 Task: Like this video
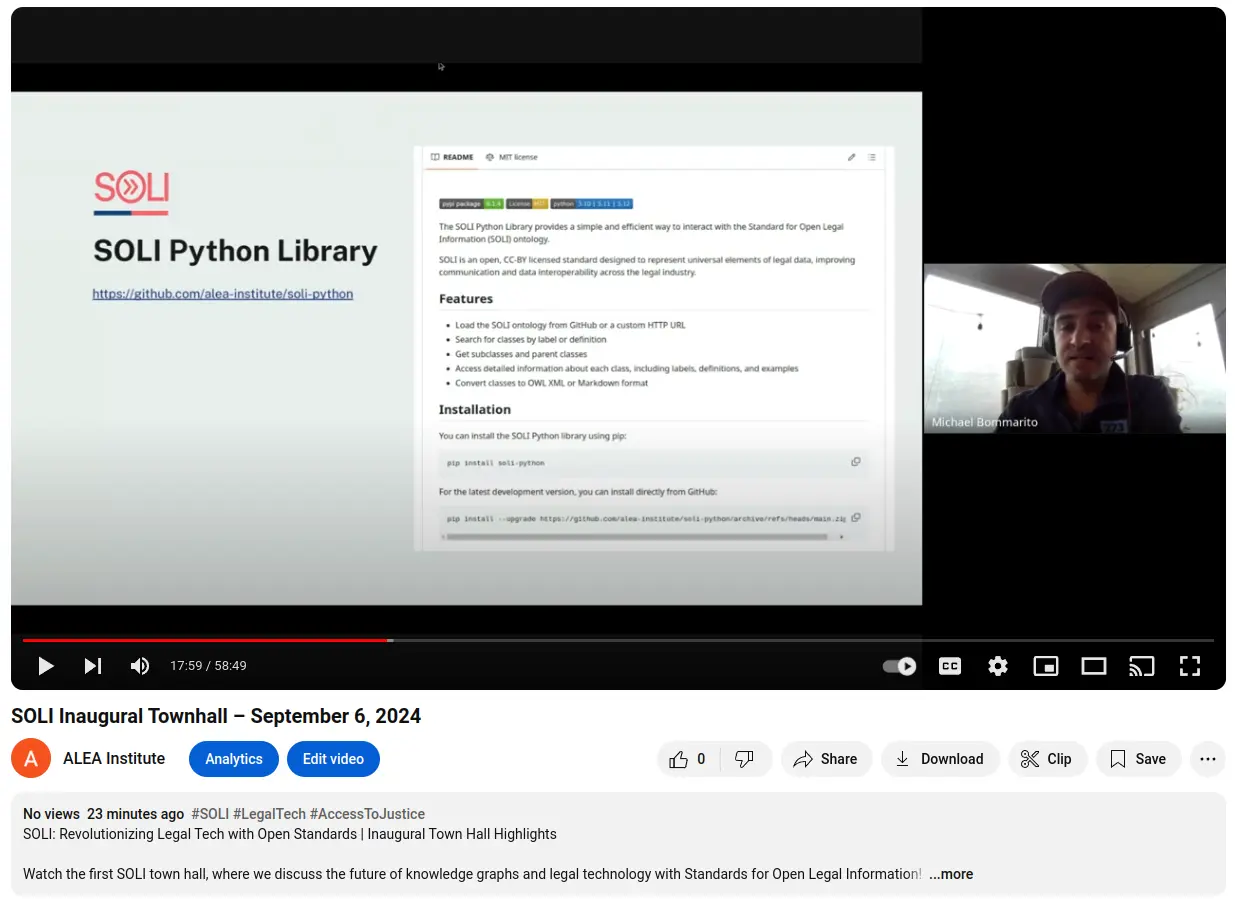688,759
